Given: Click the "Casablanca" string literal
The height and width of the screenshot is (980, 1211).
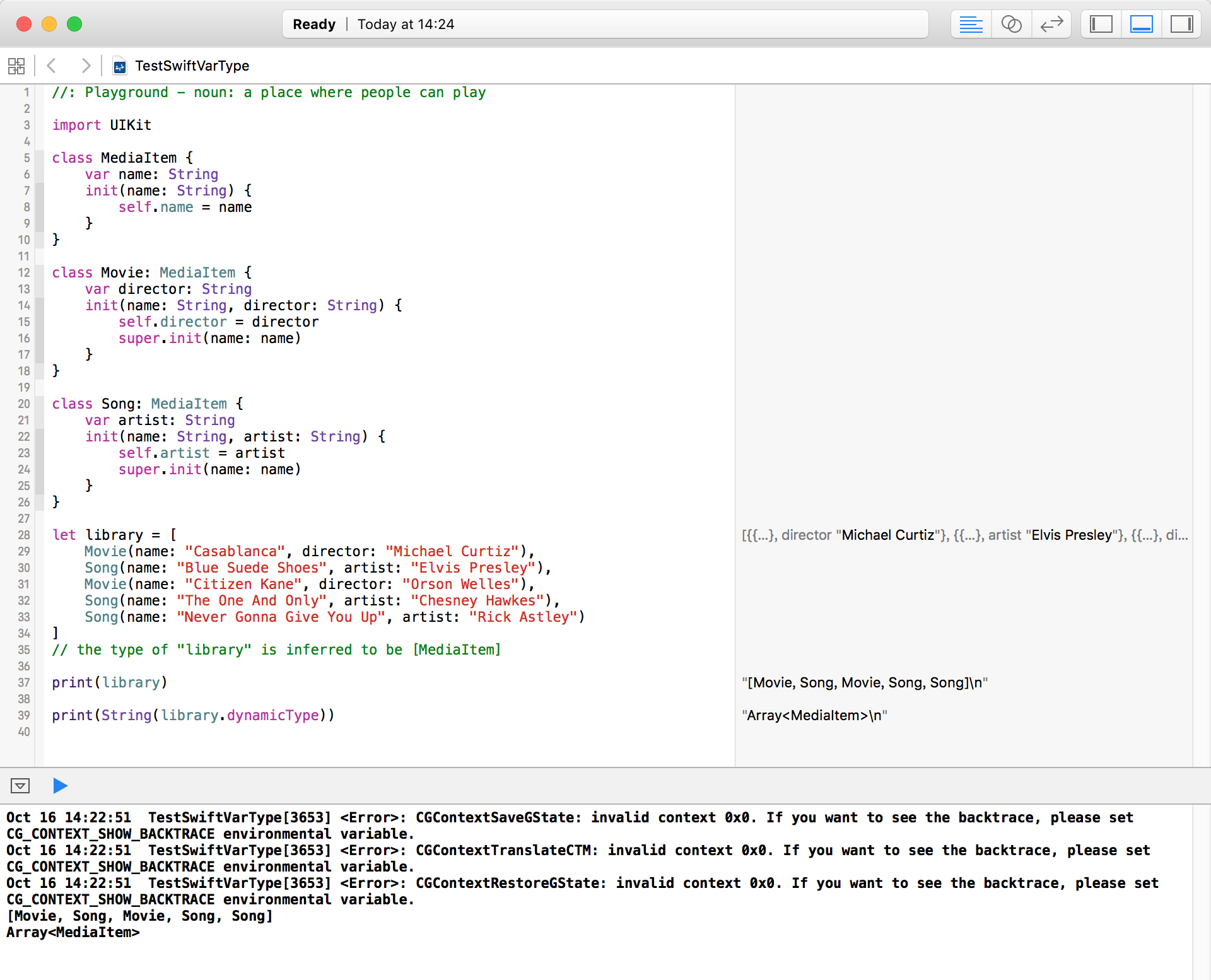Looking at the screenshot, I should (235, 551).
